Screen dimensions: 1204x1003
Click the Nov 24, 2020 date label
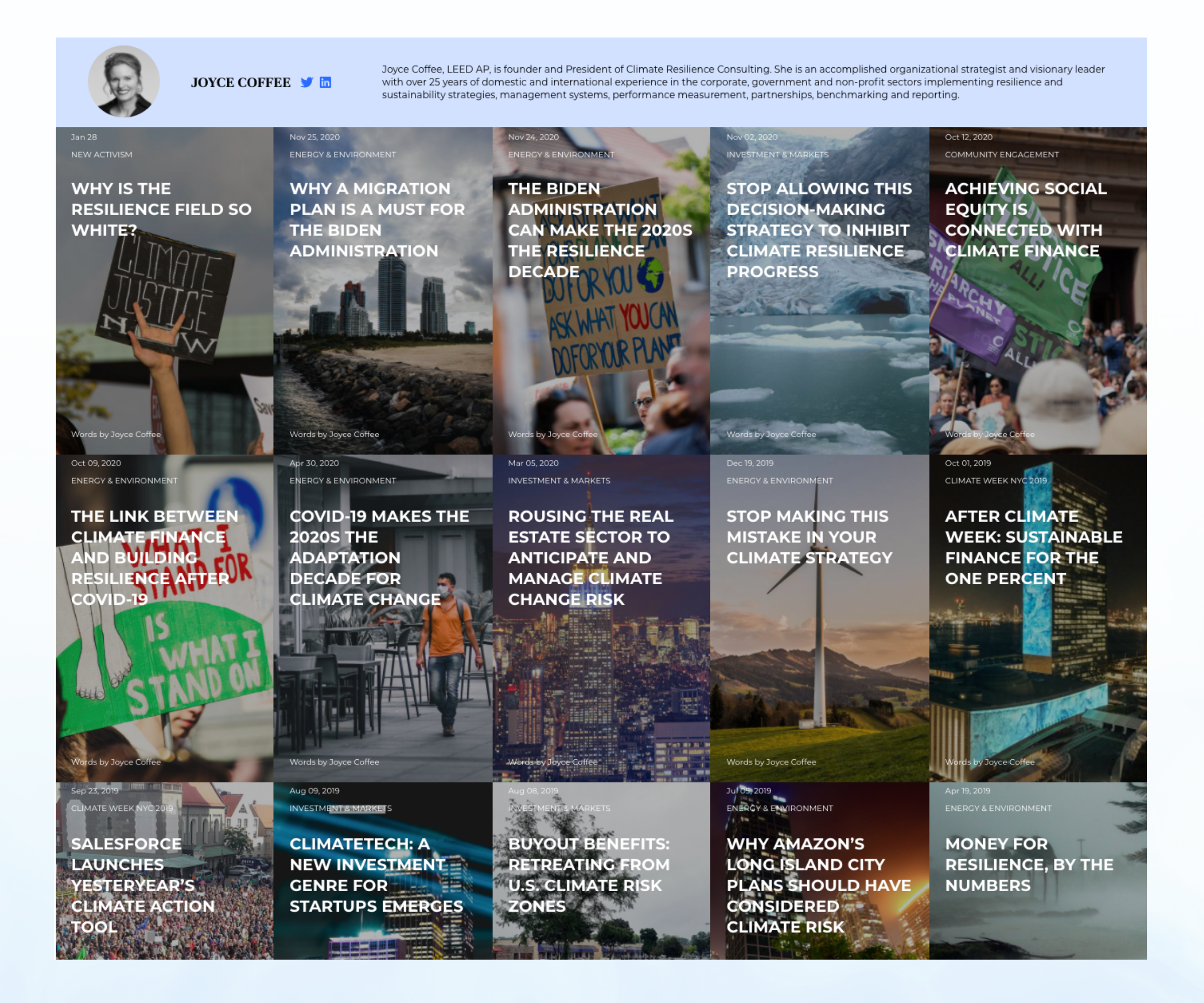(x=533, y=137)
